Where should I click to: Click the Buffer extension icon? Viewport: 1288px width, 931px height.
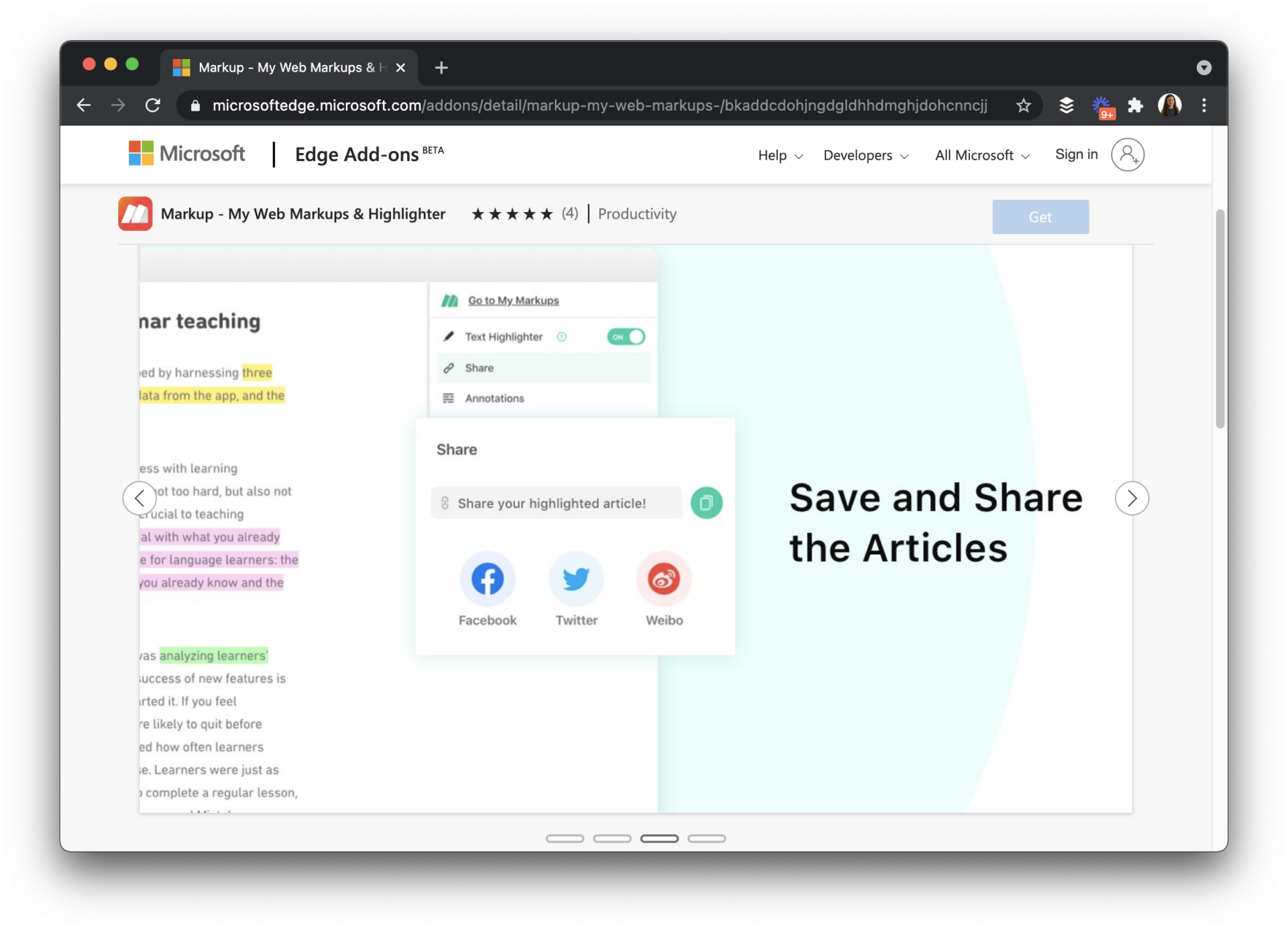click(1067, 105)
